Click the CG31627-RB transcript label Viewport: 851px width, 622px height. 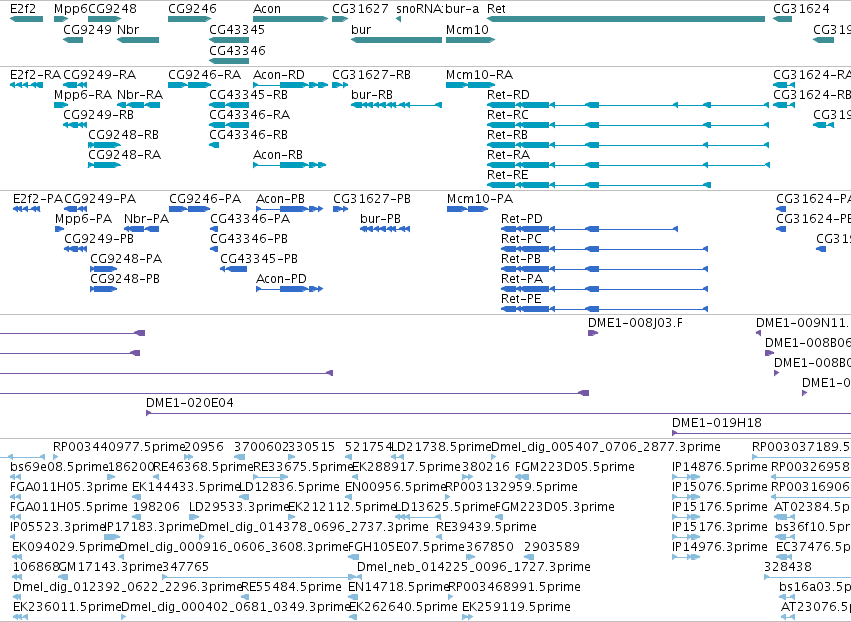(371, 74)
